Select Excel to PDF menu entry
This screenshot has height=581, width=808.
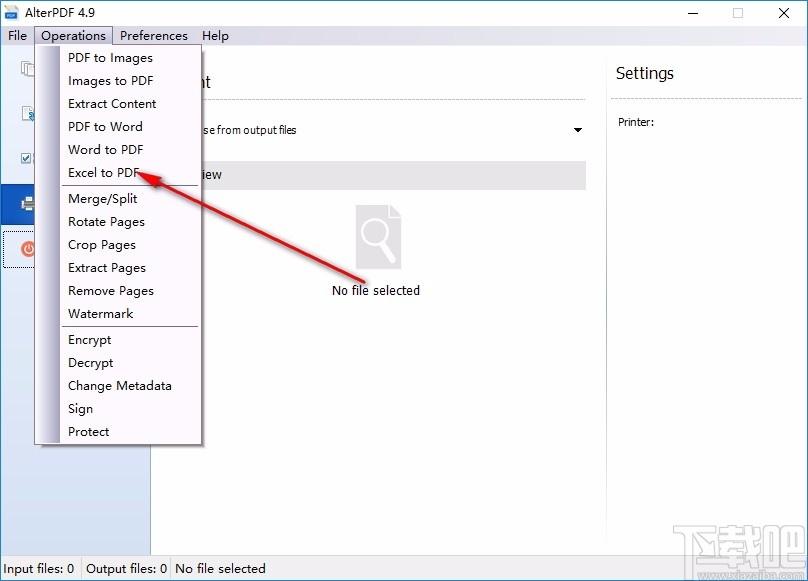click(104, 173)
